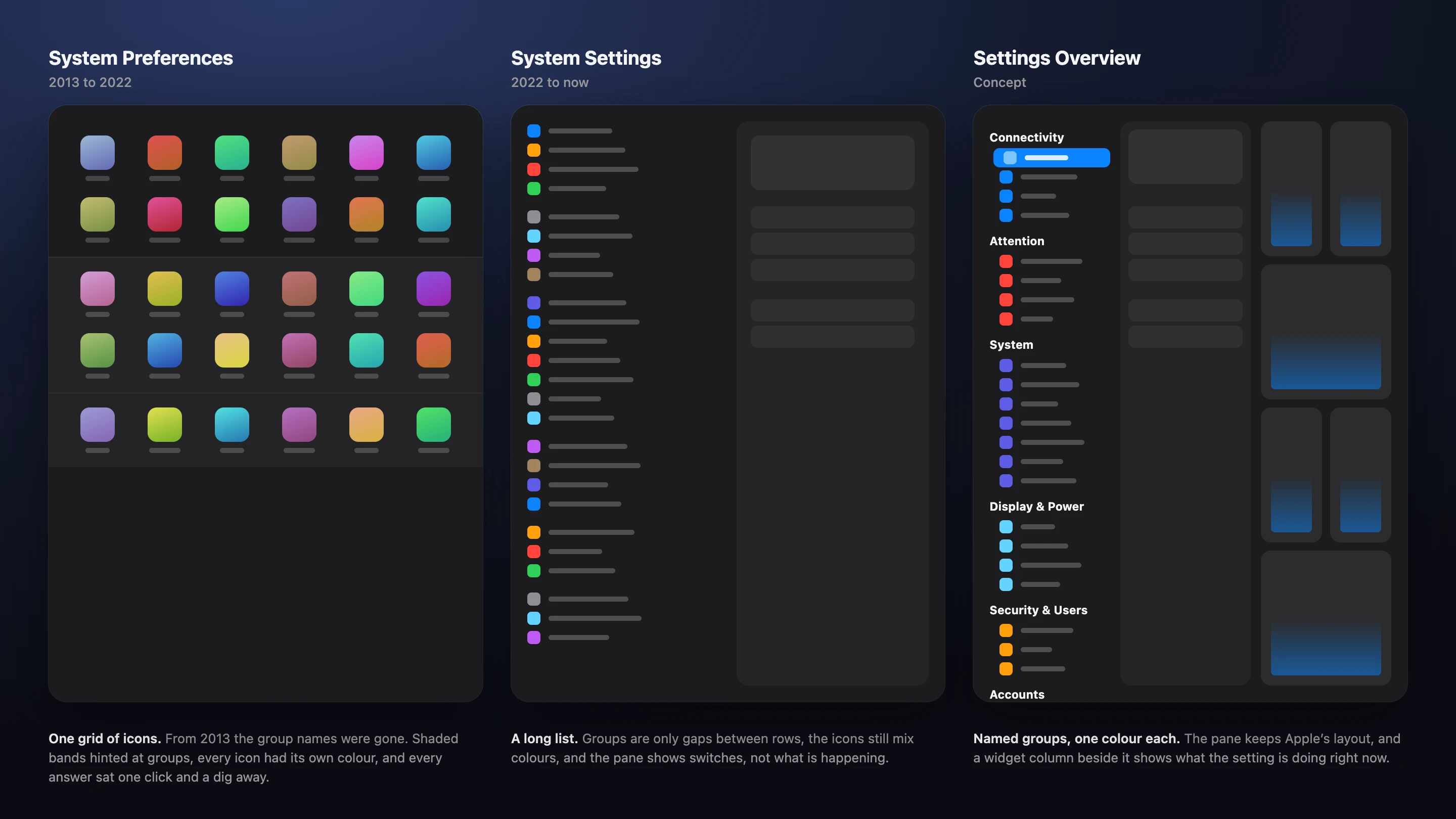
Task: Click the '2013 to 2022' subtitle
Action: point(90,82)
